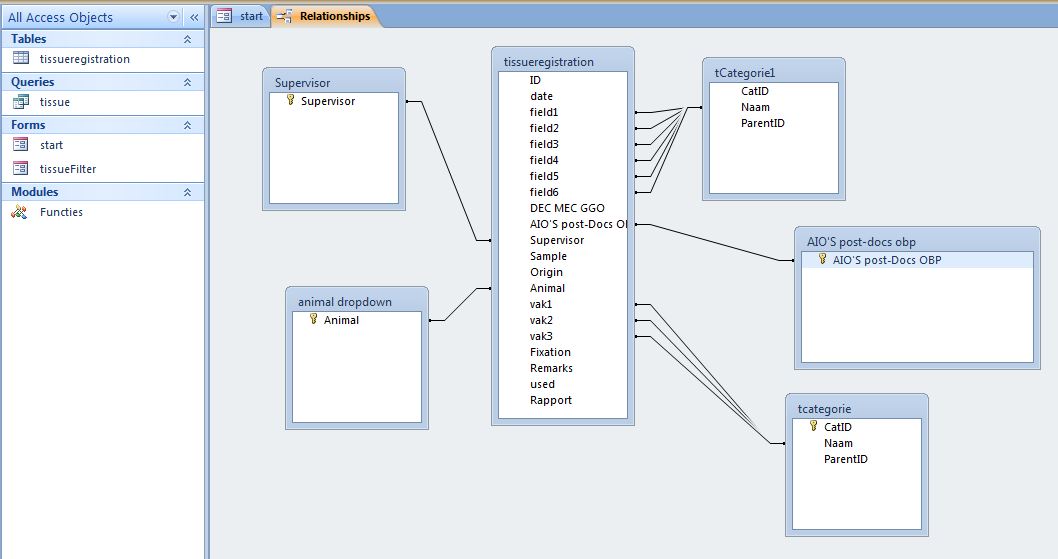The image size is (1058, 559).
Task: Click the Queries group header
Action: 103,82
